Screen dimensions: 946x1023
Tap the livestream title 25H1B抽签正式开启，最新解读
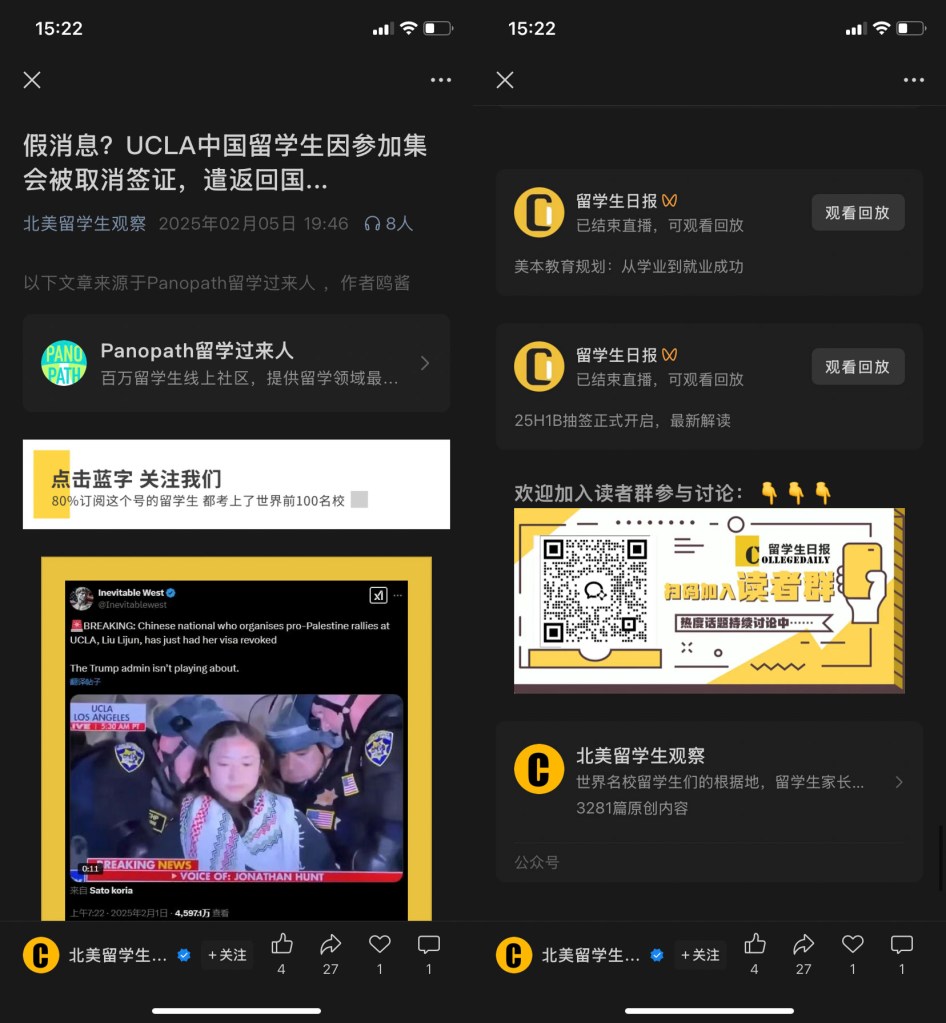pos(622,420)
